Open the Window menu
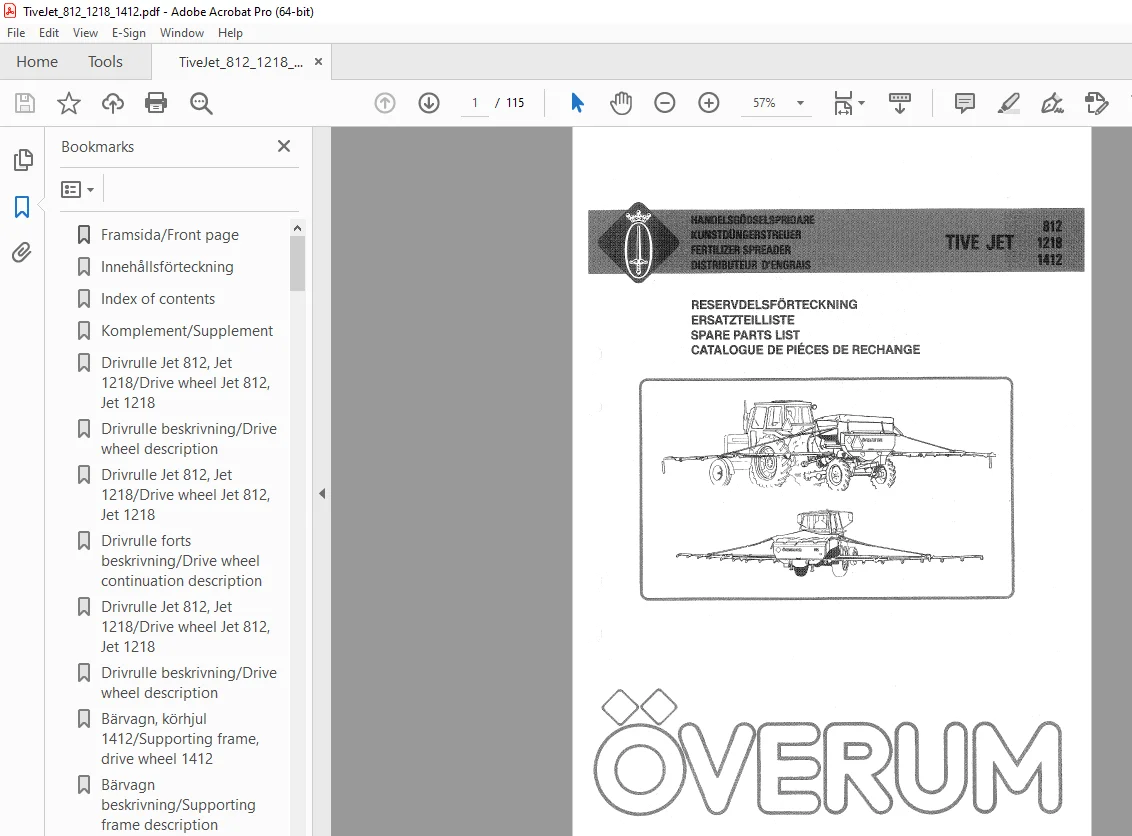This screenshot has width=1132, height=836. coord(182,32)
